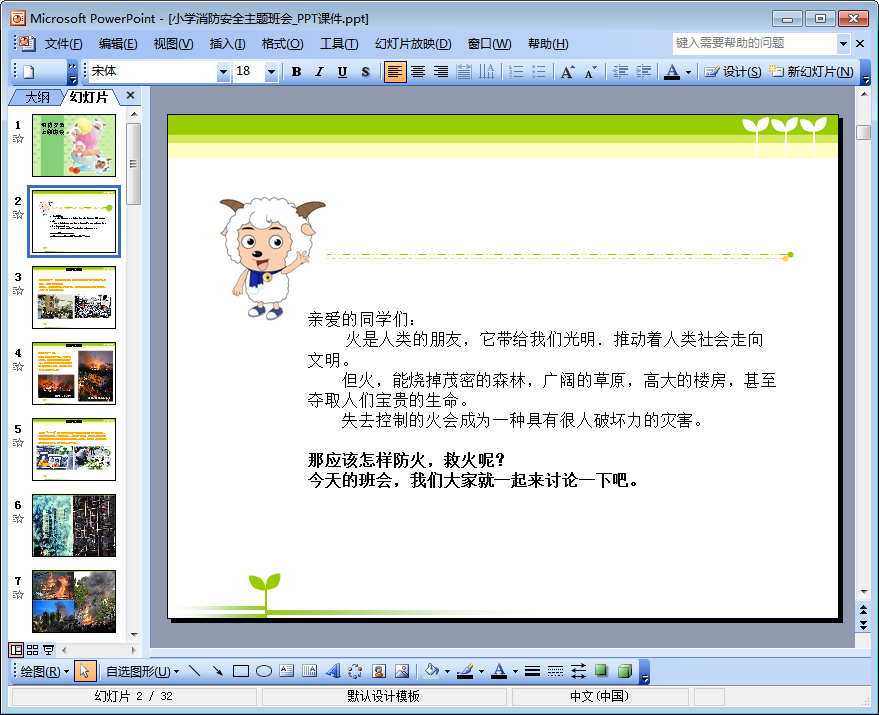Open the 插入(I) menu

[x=227, y=44]
